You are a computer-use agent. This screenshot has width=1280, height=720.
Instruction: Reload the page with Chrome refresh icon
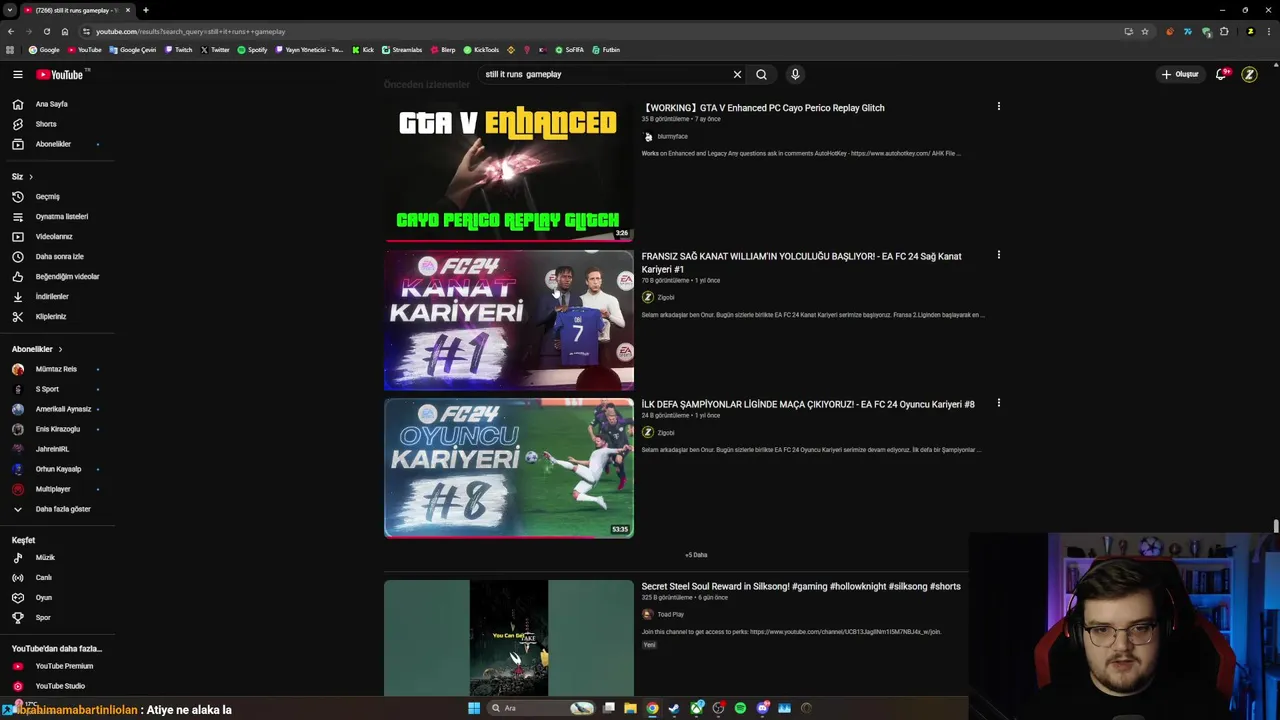[x=46, y=31]
